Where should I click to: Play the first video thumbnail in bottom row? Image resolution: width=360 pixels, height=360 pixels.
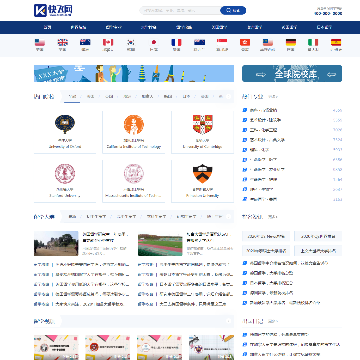(56, 347)
